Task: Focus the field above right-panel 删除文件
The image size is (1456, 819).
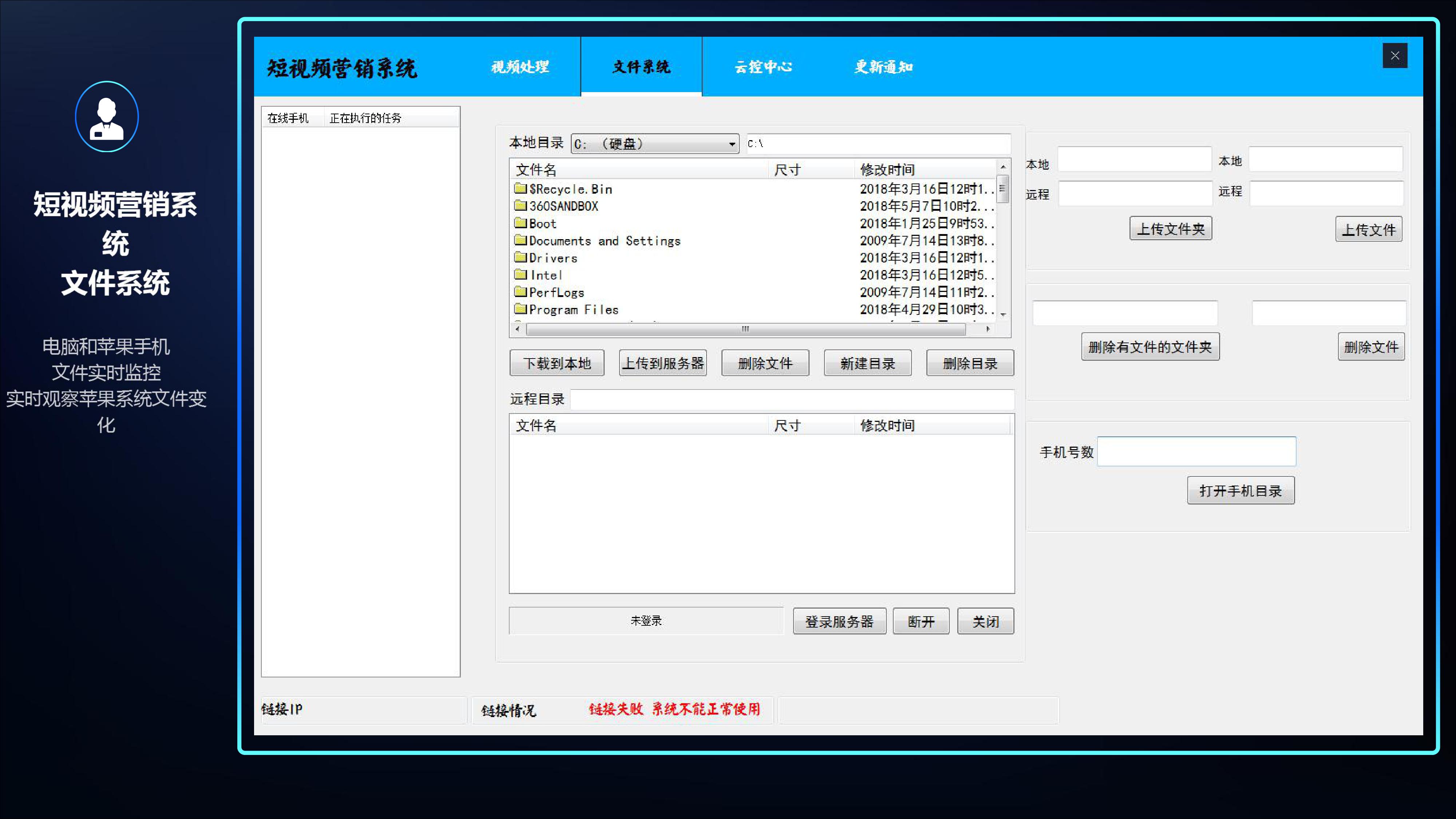Action: click(1329, 313)
